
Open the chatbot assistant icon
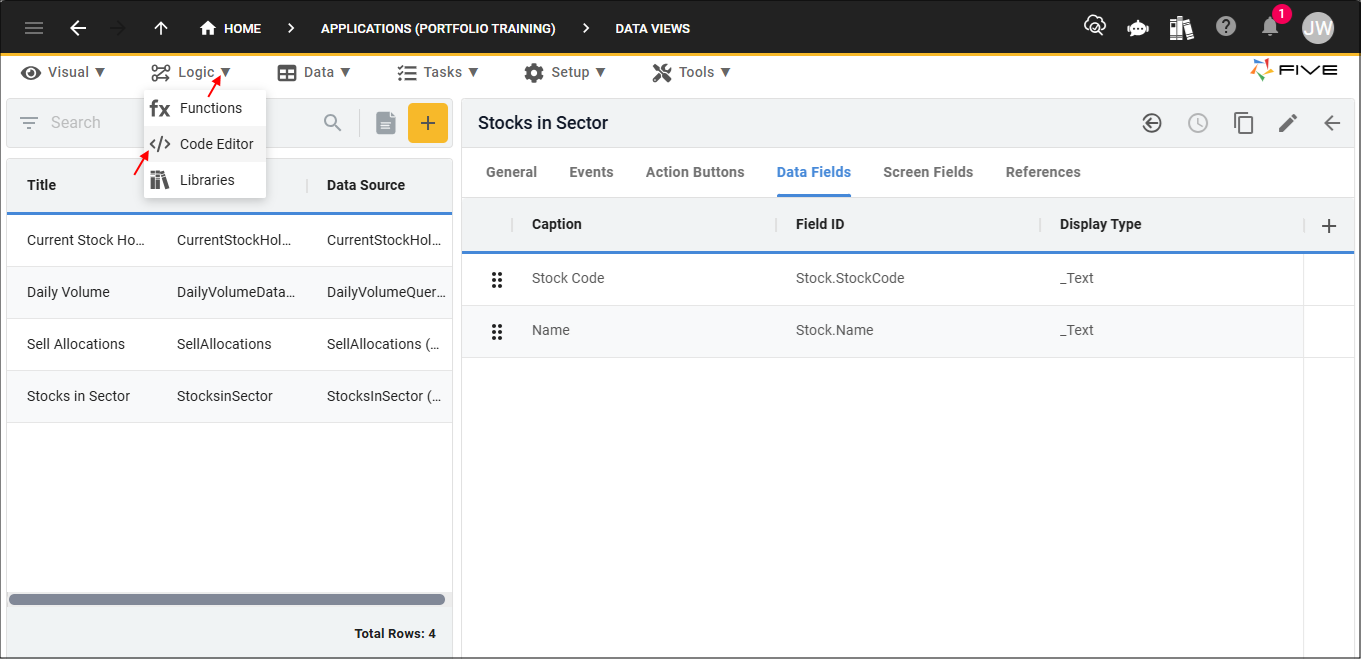(1138, 28)
